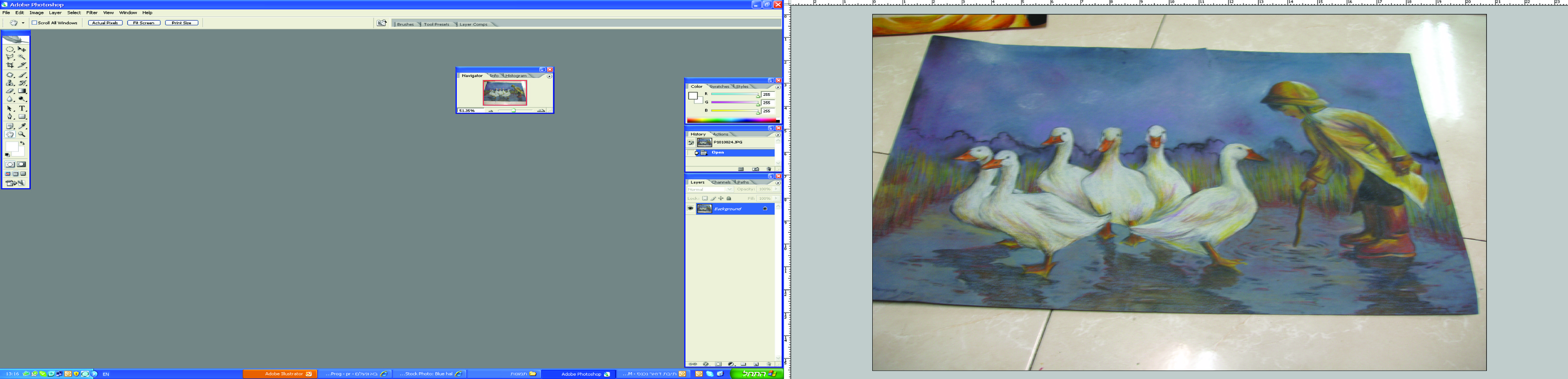Select the Notes tool
Screen dimensions: 1568x379
point(10,126)
